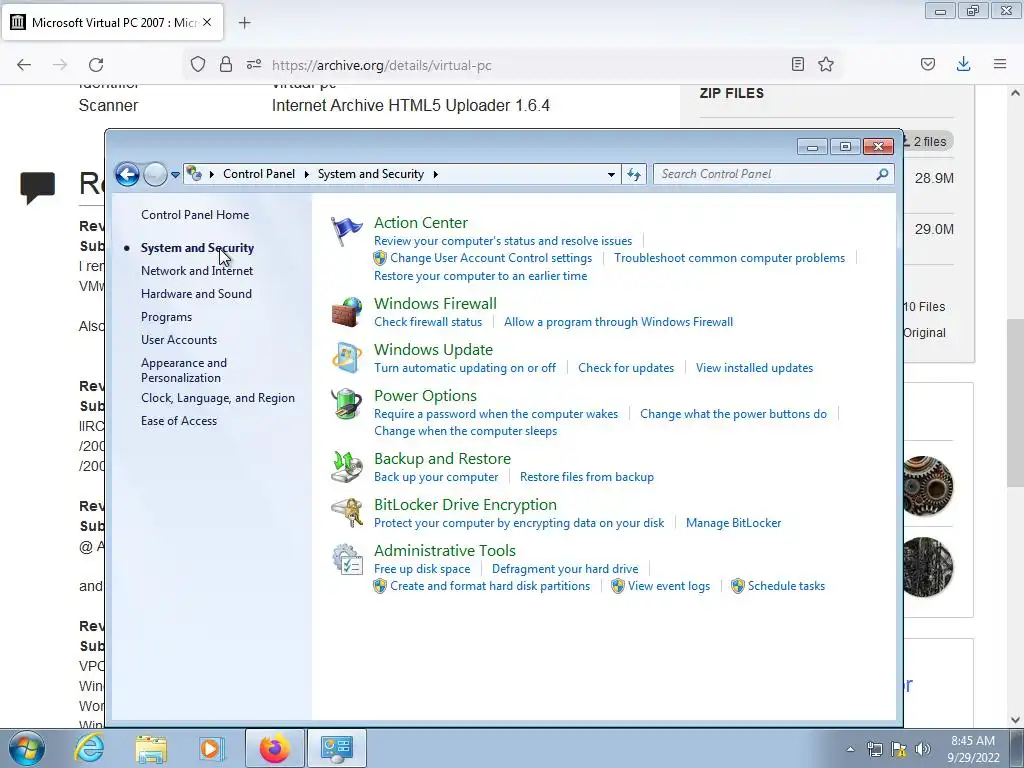Click the Control Panel icon in address bar

tap(194, 174)
